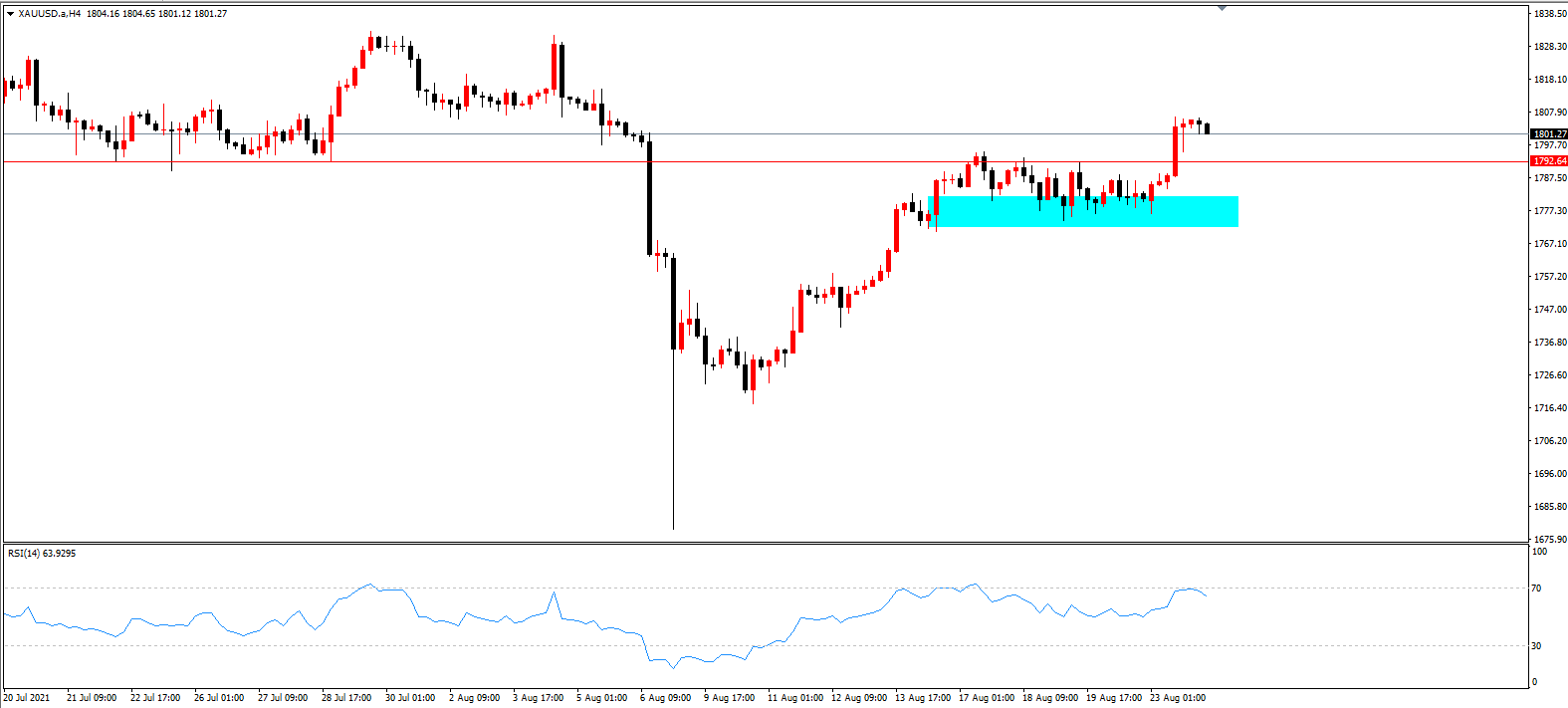
Task: Click the 11 Aug 01:00 time label
Action: tap(794, 698)
